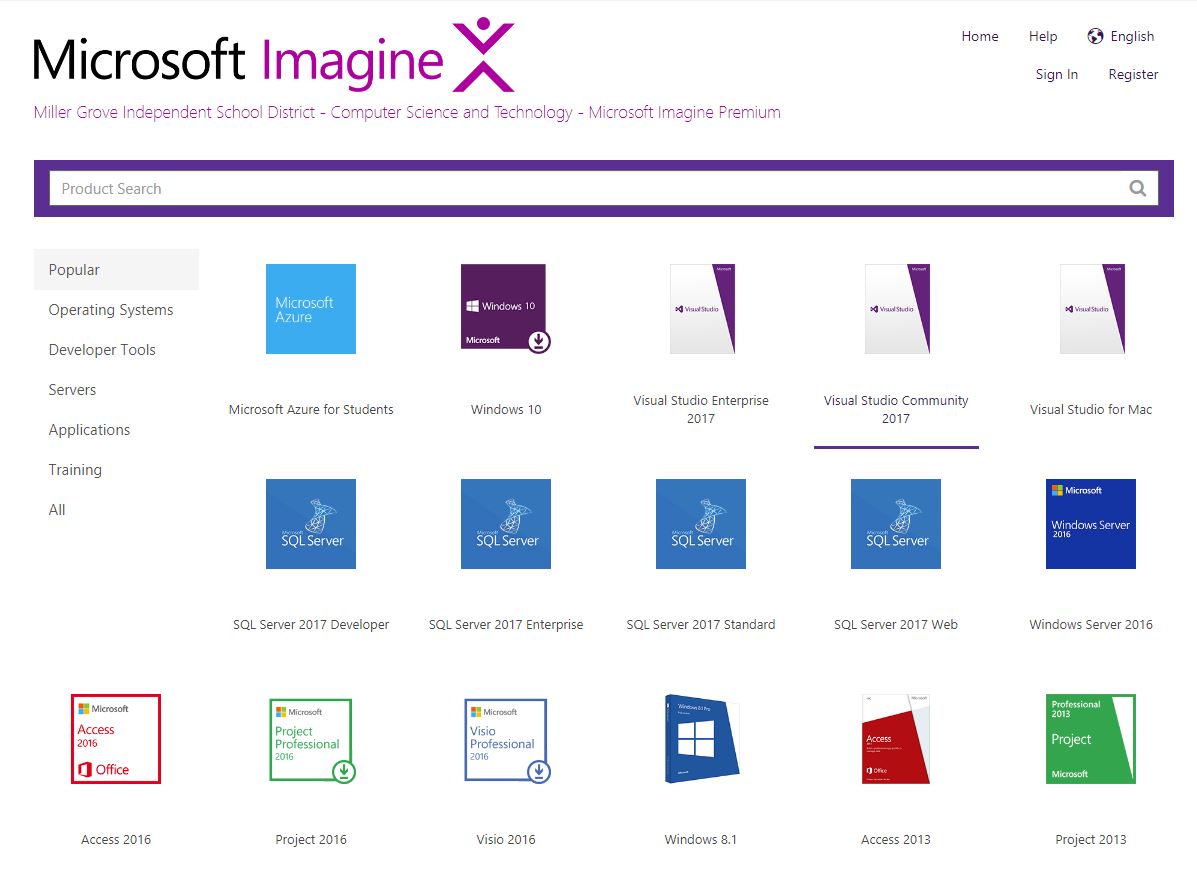Click the Visual Studio Enterprise 2017 label
1197x890 pixels.
(x=701, y=409)
